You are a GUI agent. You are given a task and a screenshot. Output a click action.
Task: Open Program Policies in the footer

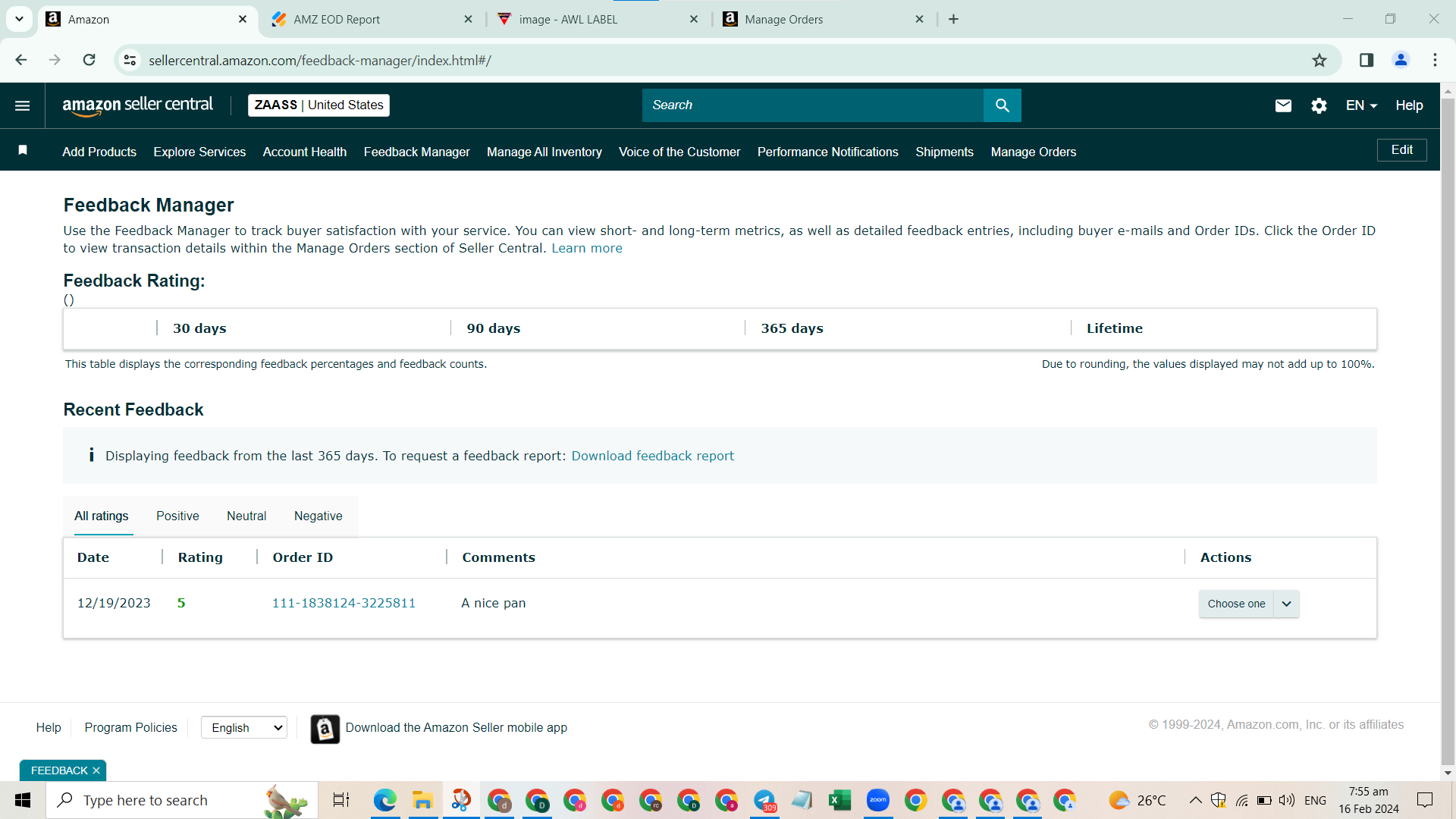click(130, 727)
